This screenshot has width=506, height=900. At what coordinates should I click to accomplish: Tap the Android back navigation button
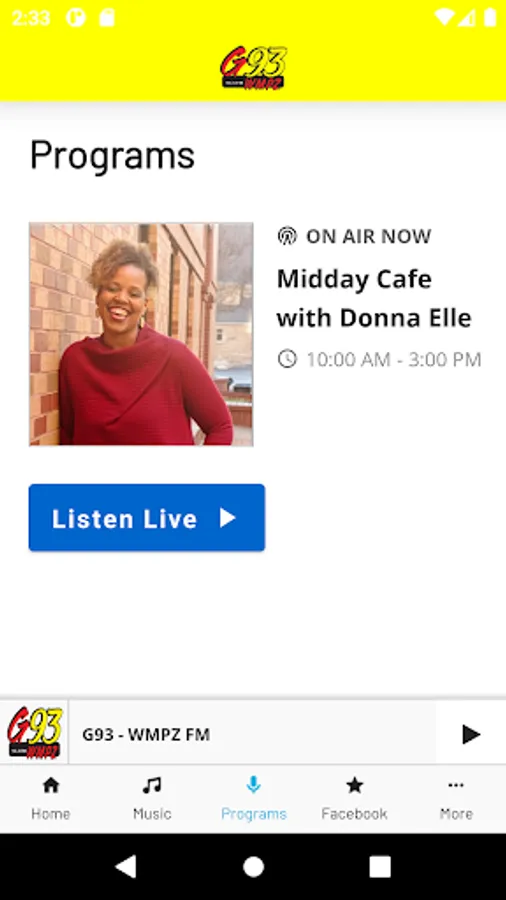pos(126,867)
